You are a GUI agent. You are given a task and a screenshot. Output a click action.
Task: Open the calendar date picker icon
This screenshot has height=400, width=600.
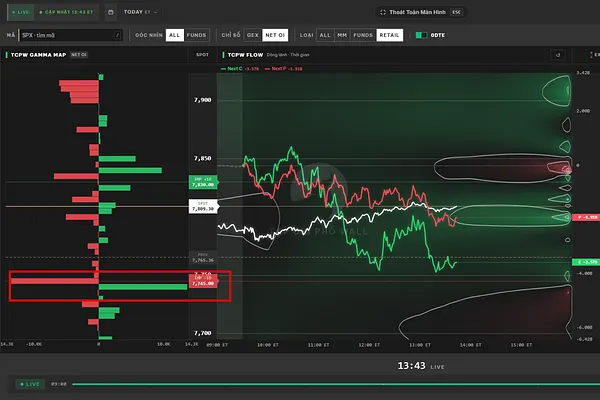pos(111,12)
